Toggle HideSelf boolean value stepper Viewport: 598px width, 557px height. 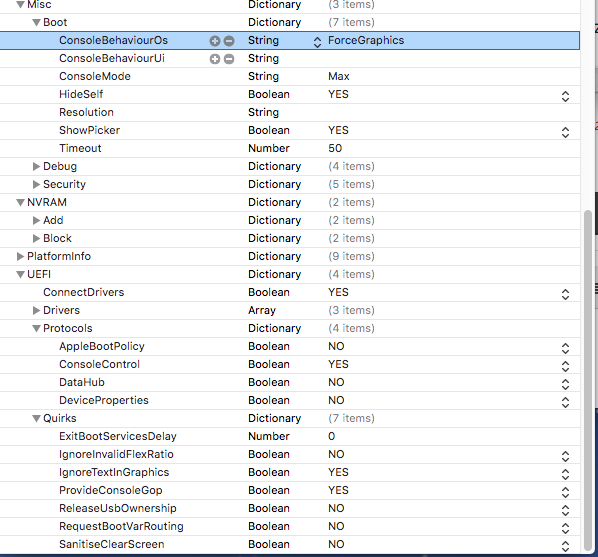(565, 96)
